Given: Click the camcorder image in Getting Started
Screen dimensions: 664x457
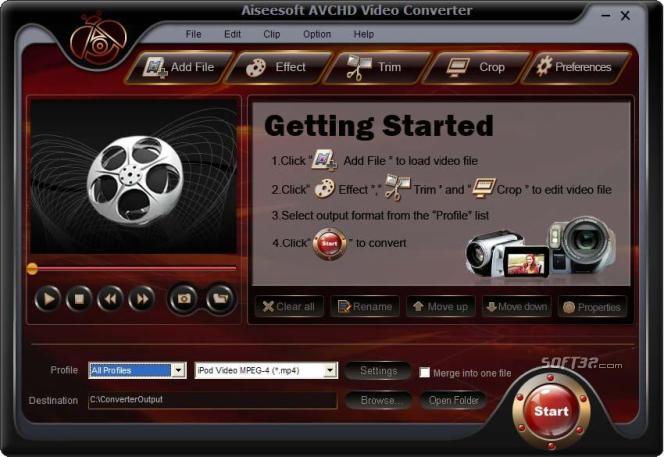Looking at the screenshot, I should [x=541, y=247].
